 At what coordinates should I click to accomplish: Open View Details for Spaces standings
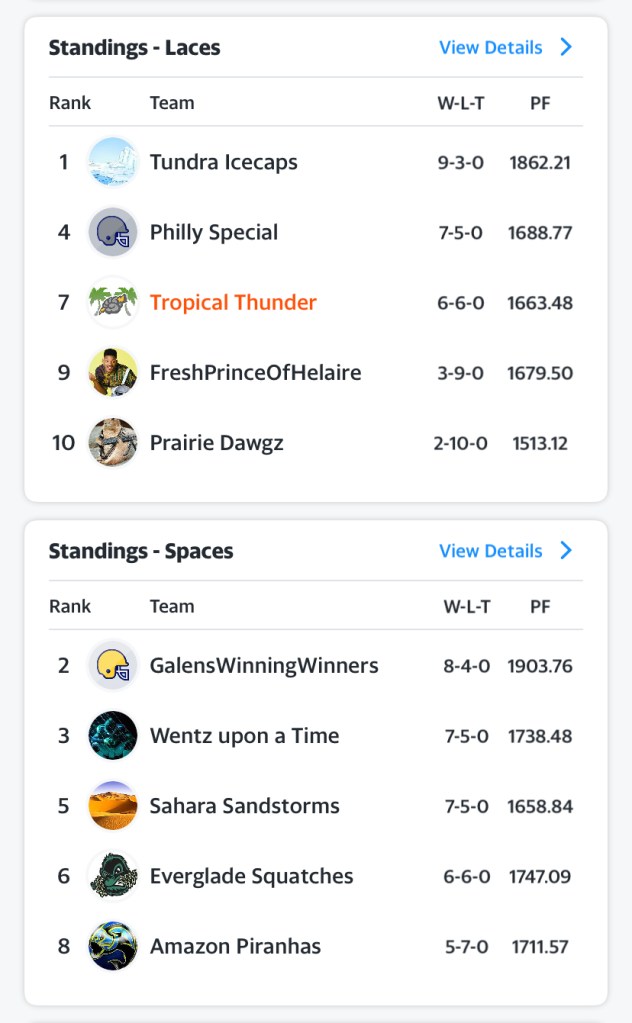pos(490,551)
